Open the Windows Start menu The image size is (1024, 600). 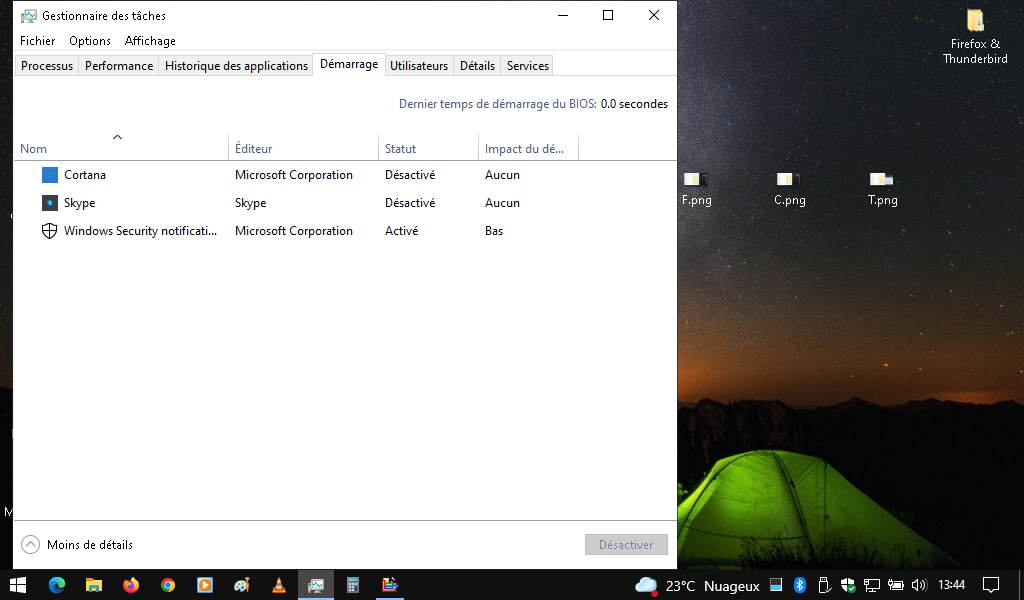tap(18, 585)
